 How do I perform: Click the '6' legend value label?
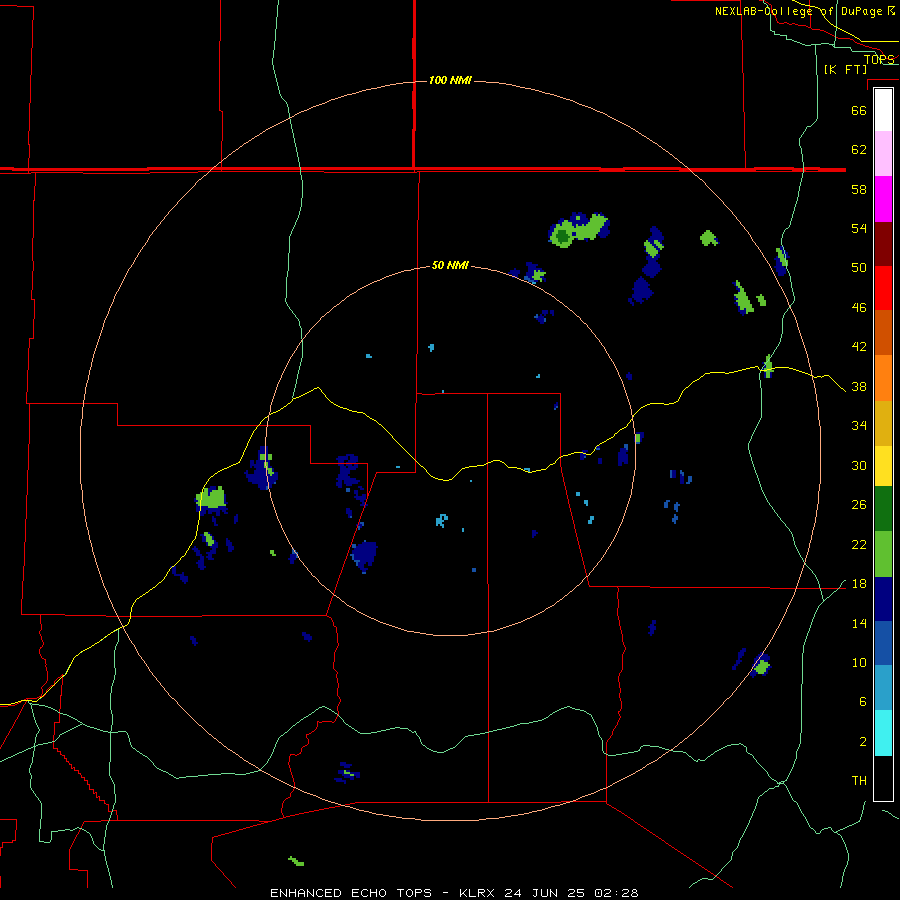(x=862, y=702)
